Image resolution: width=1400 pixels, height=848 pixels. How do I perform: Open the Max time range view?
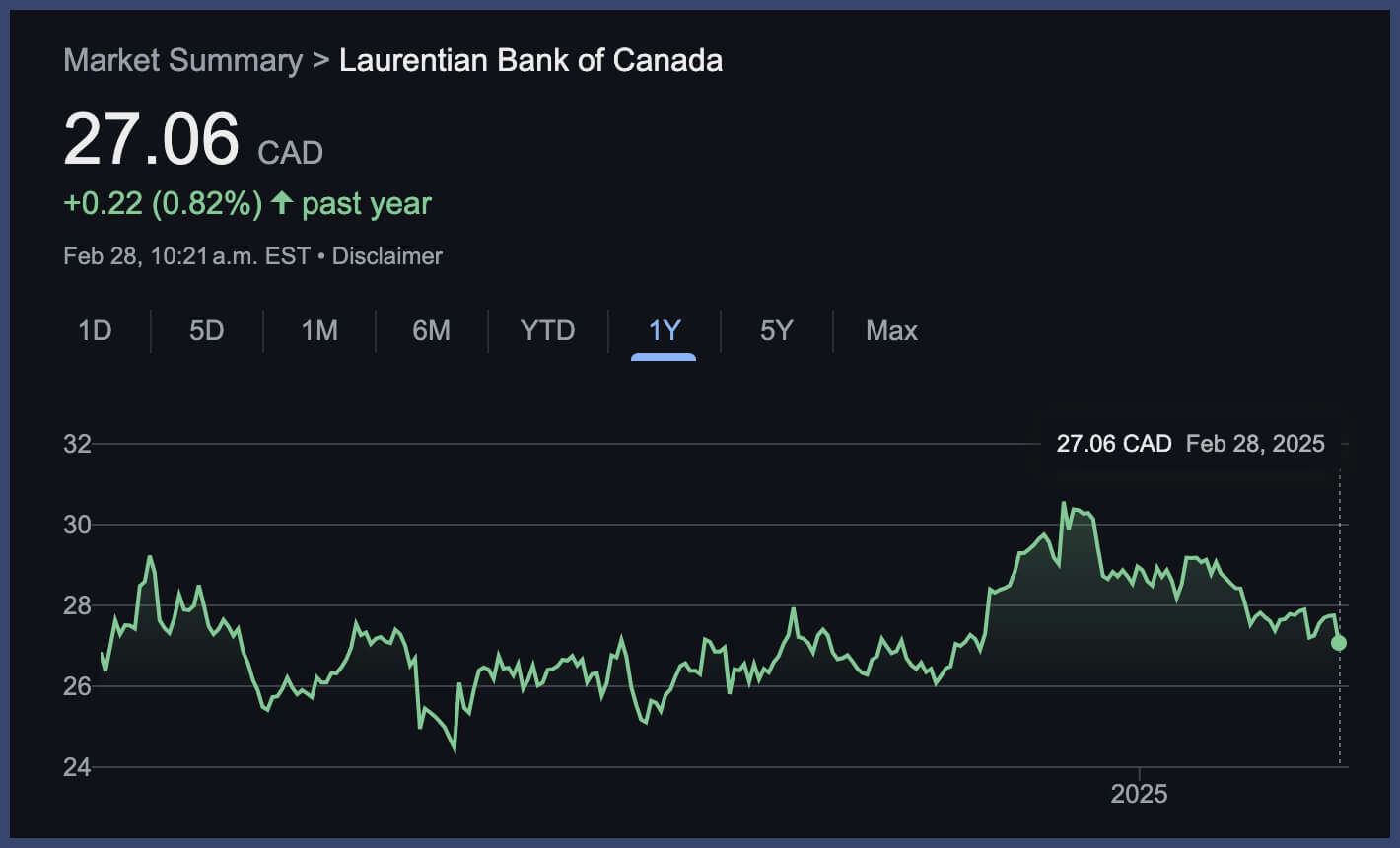pyautogui.click(x=890, y=331)
